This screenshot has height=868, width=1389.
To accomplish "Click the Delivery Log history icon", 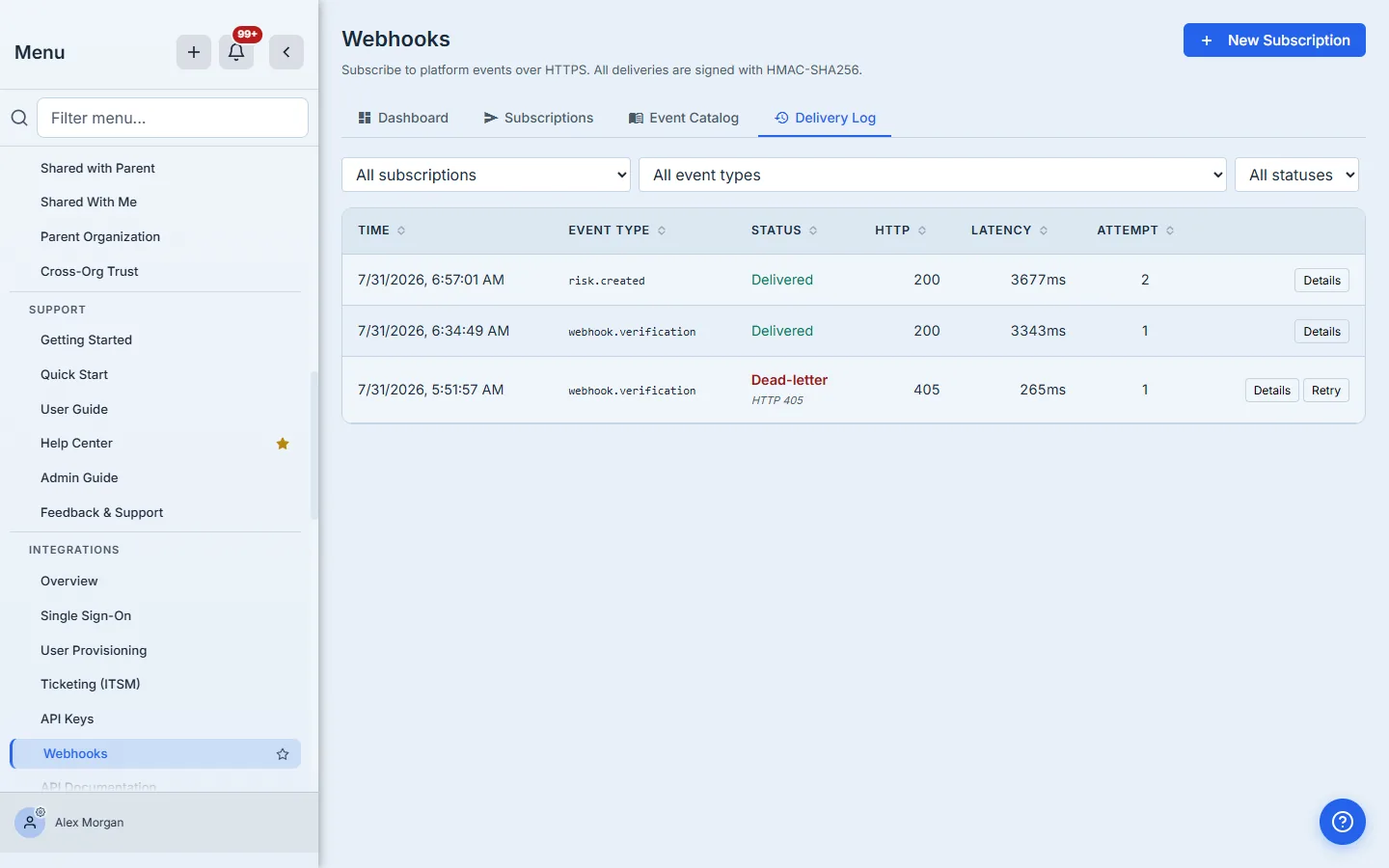I will click(x=781, y=118).
